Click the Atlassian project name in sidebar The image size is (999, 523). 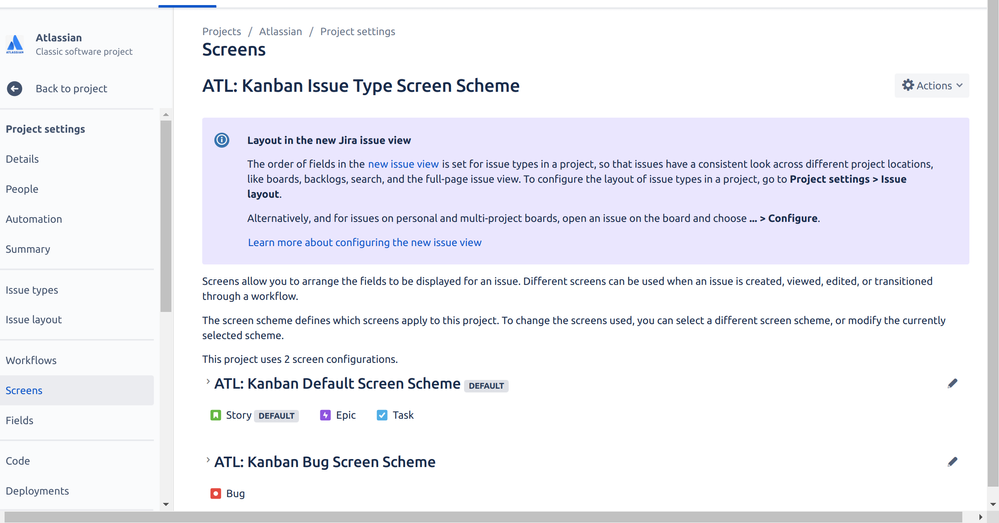[59, 38]
